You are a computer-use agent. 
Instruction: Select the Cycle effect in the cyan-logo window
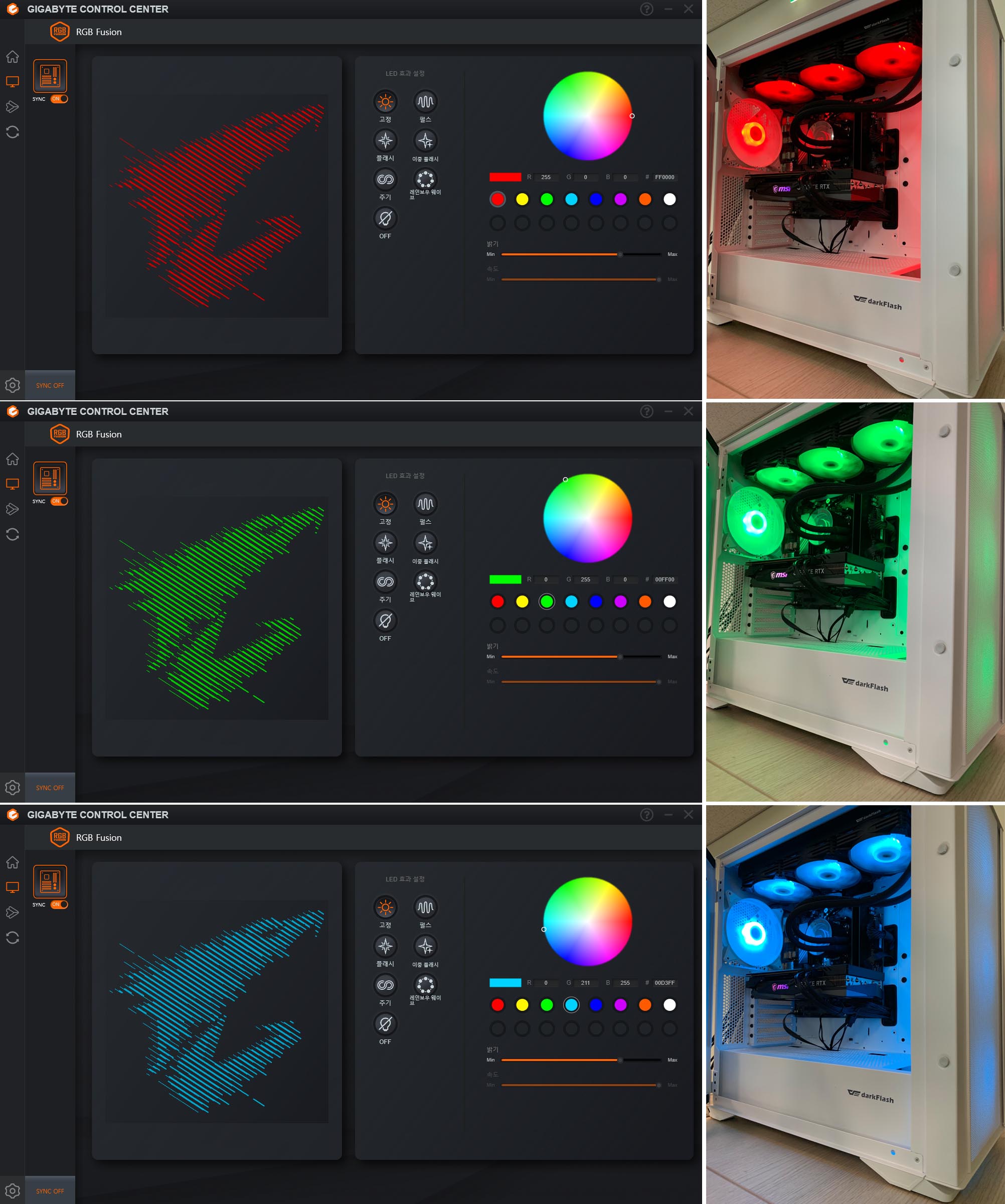(385, 985)
